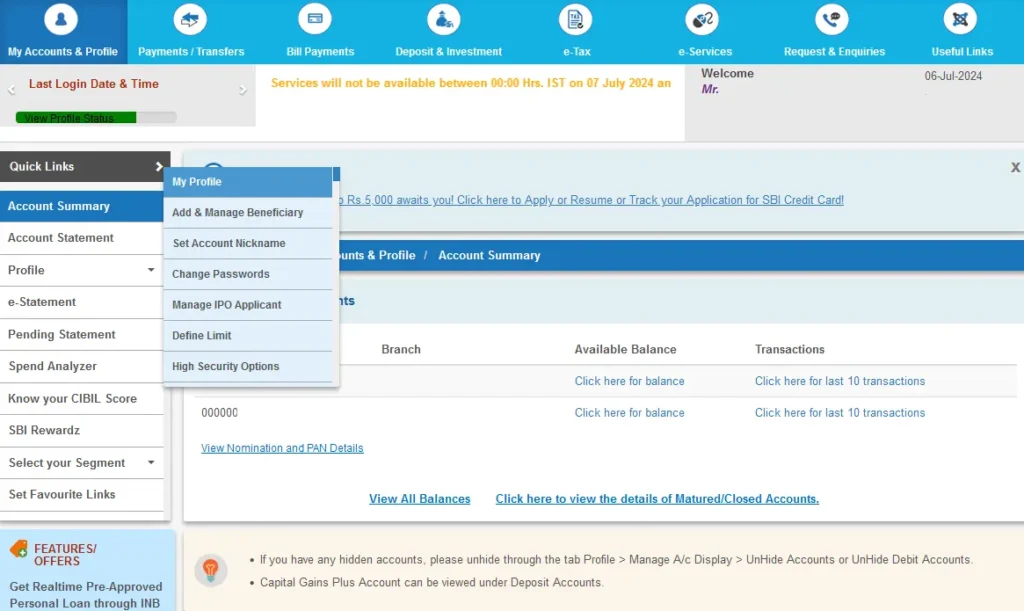Click balance link in 000000 row
This screenshot has height=611, width=1024.
[x=630, y=413]
